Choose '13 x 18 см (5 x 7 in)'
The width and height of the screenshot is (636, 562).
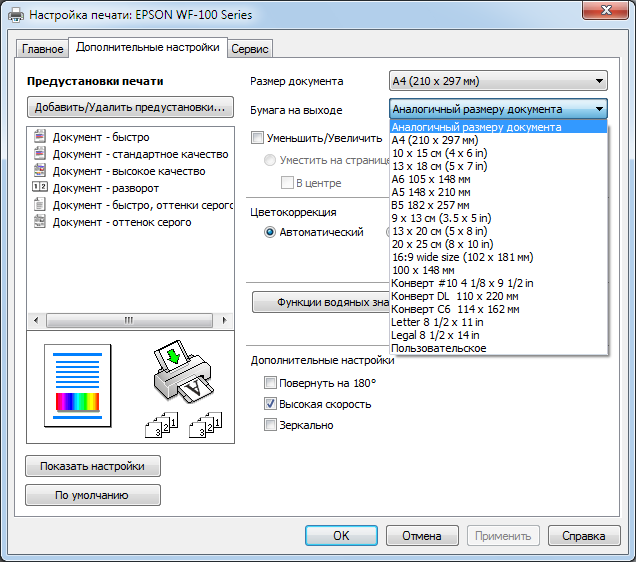498,166
